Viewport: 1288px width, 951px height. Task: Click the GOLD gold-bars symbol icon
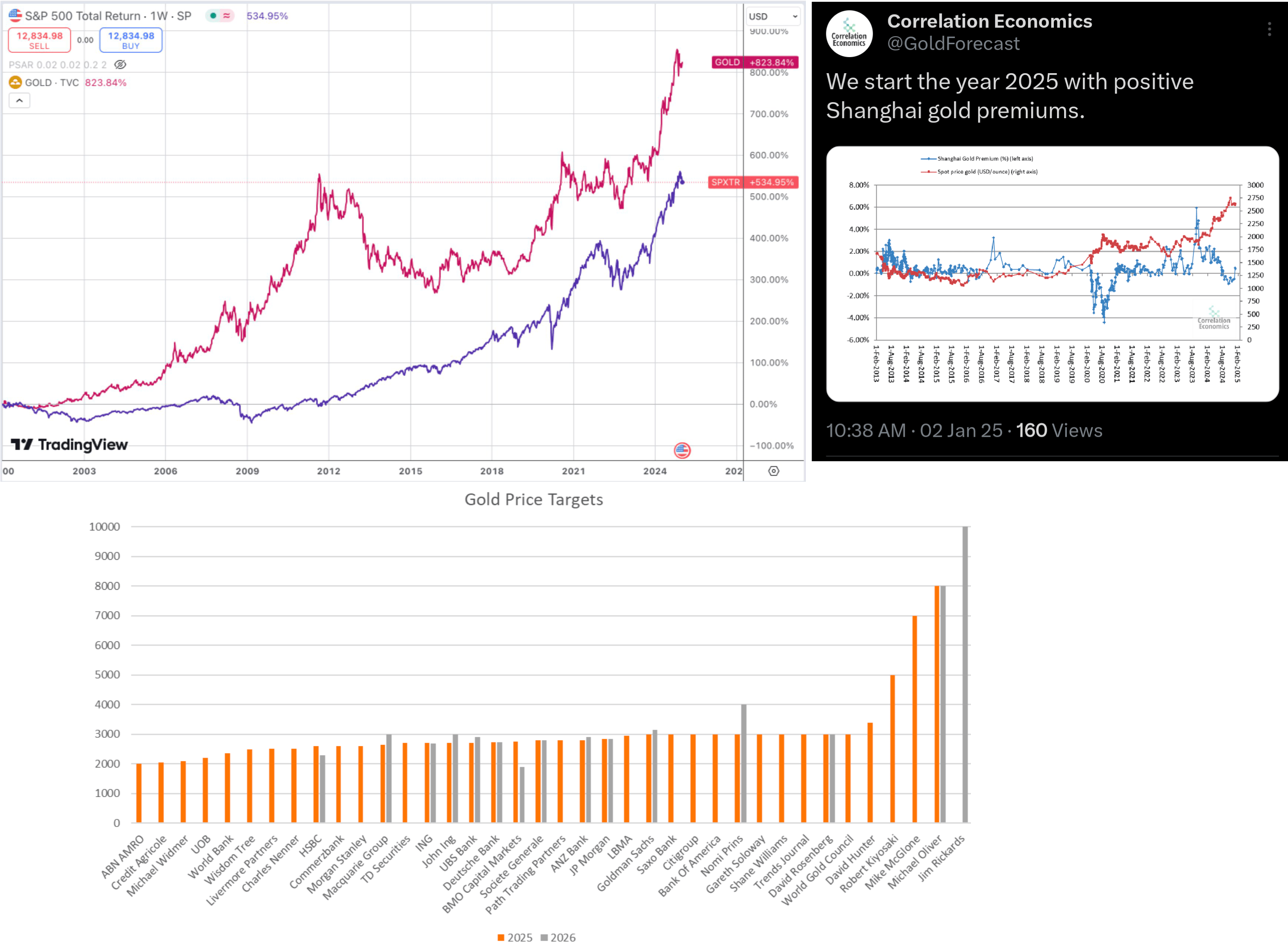(15, 83)
